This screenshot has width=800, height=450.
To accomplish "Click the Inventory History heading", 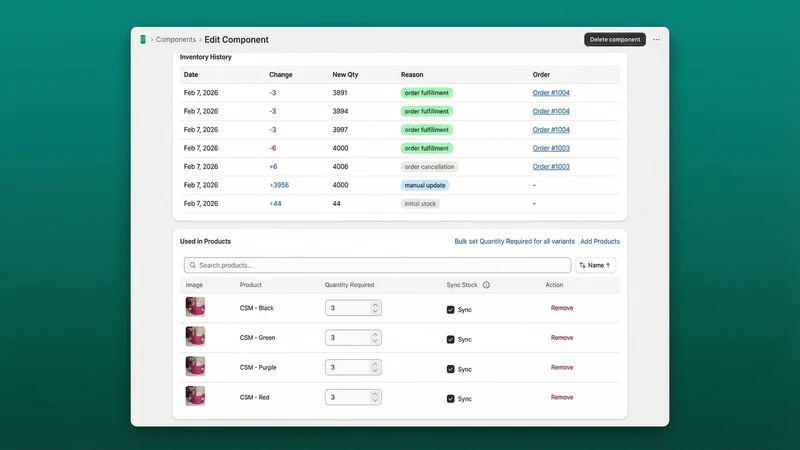I will pyautogui.click(x=206, y=57).
